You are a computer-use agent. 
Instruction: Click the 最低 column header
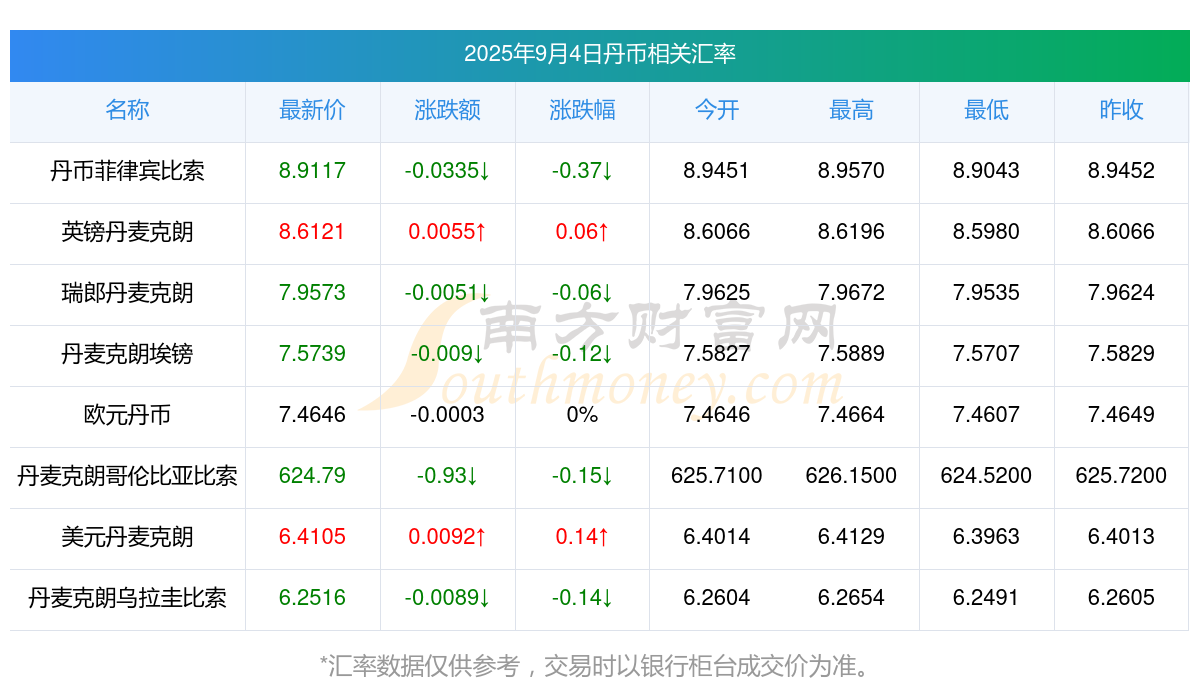[x=987, y=110]
